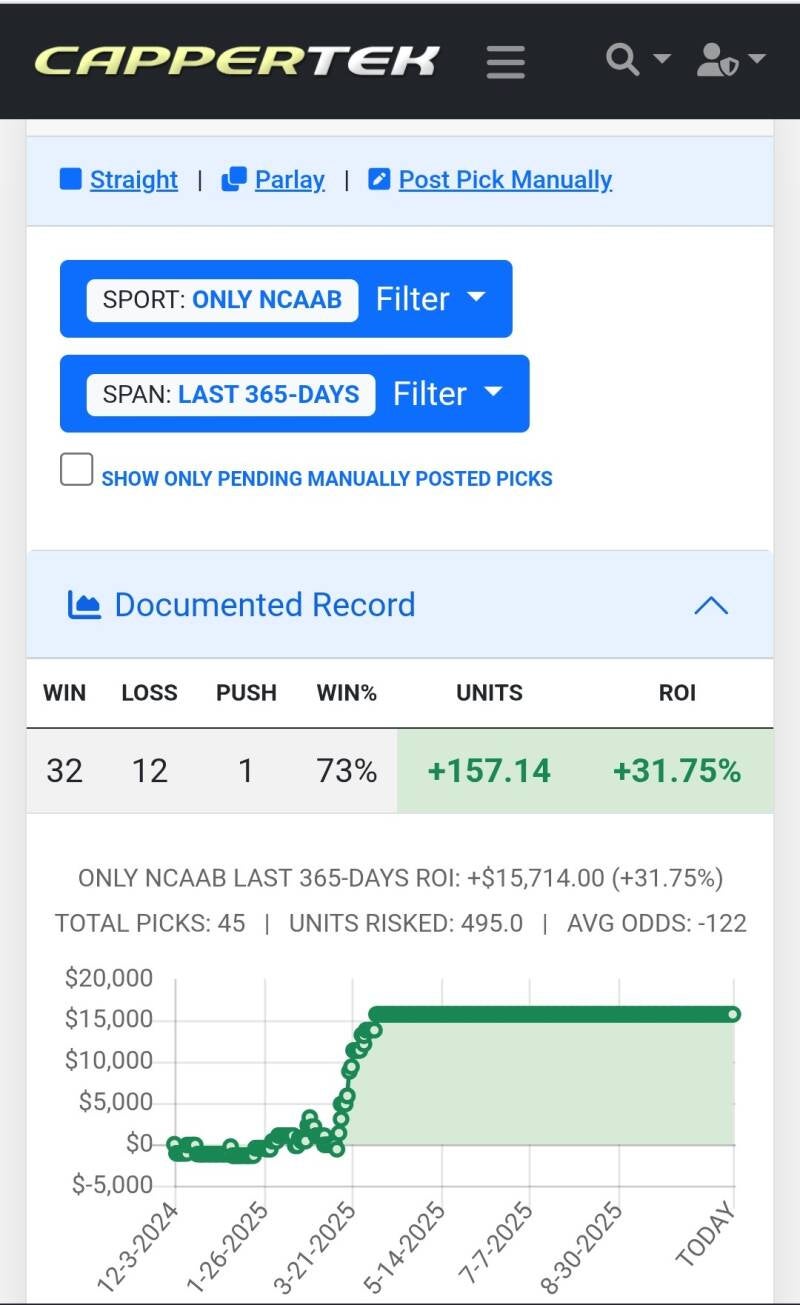Click the CapperTek logo
Screen dimensions: 800x1305
tap(237, 61)
